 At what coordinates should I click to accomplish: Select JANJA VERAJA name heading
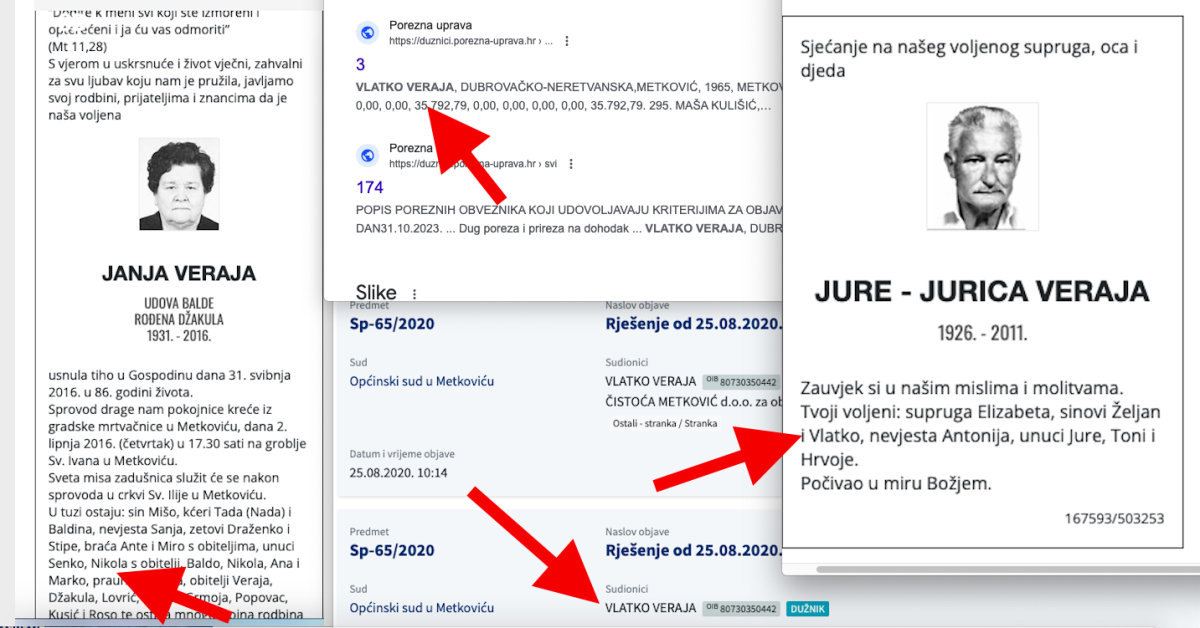click(x=179, y=273)
